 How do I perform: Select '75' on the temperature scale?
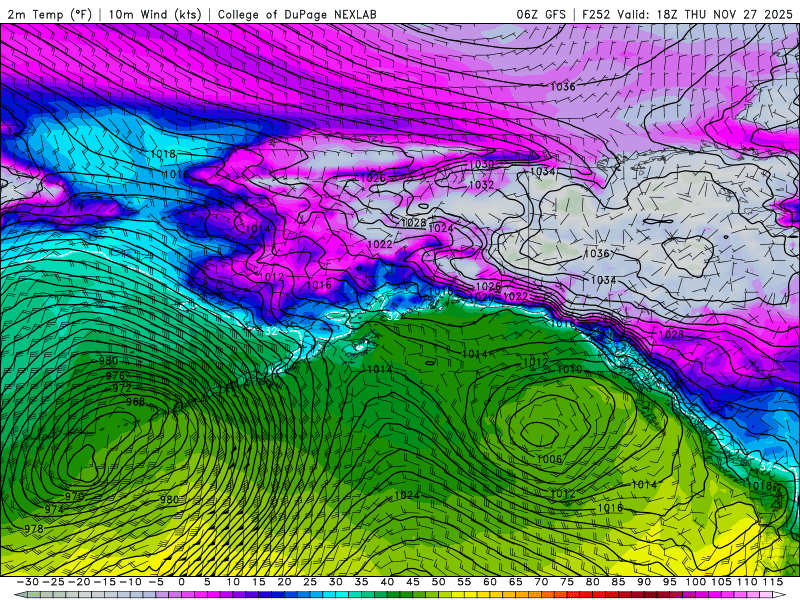pos(567,582)
